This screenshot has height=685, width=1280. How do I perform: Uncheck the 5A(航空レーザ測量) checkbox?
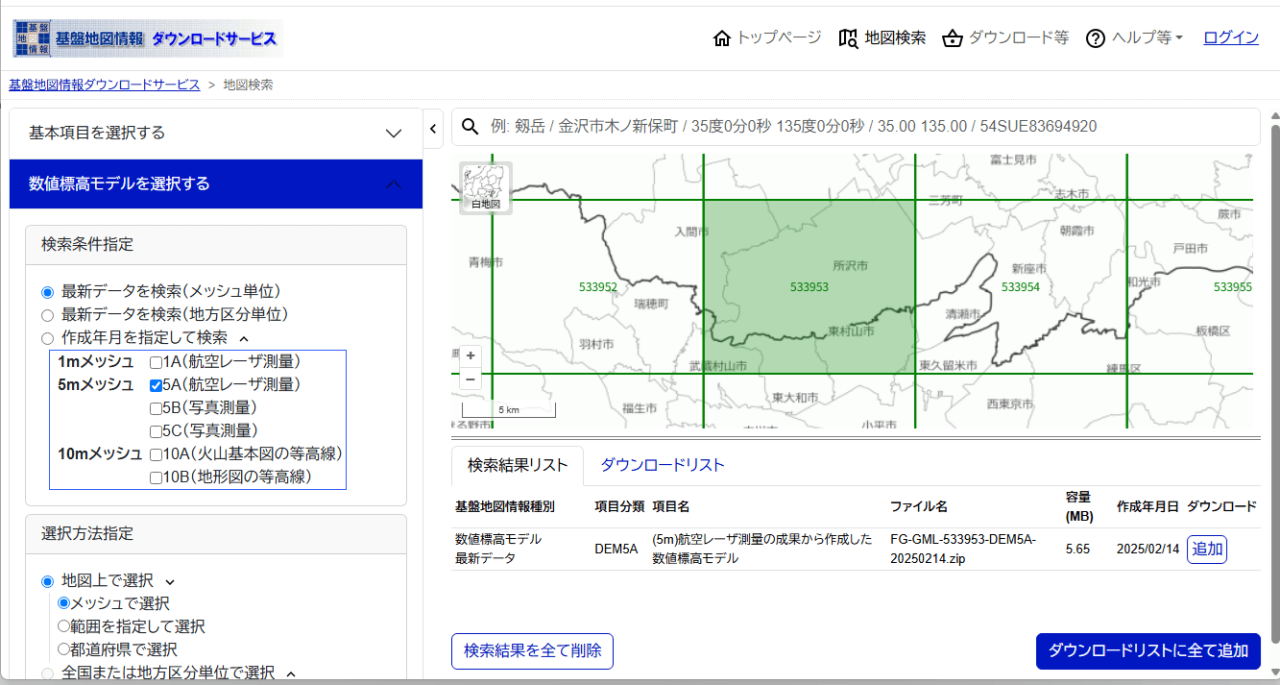tap(156, 385)
